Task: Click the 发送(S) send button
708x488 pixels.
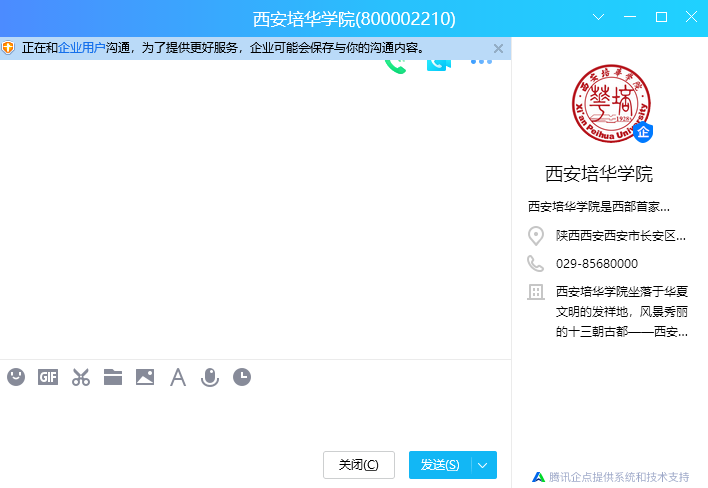Action: pos(440,465)
